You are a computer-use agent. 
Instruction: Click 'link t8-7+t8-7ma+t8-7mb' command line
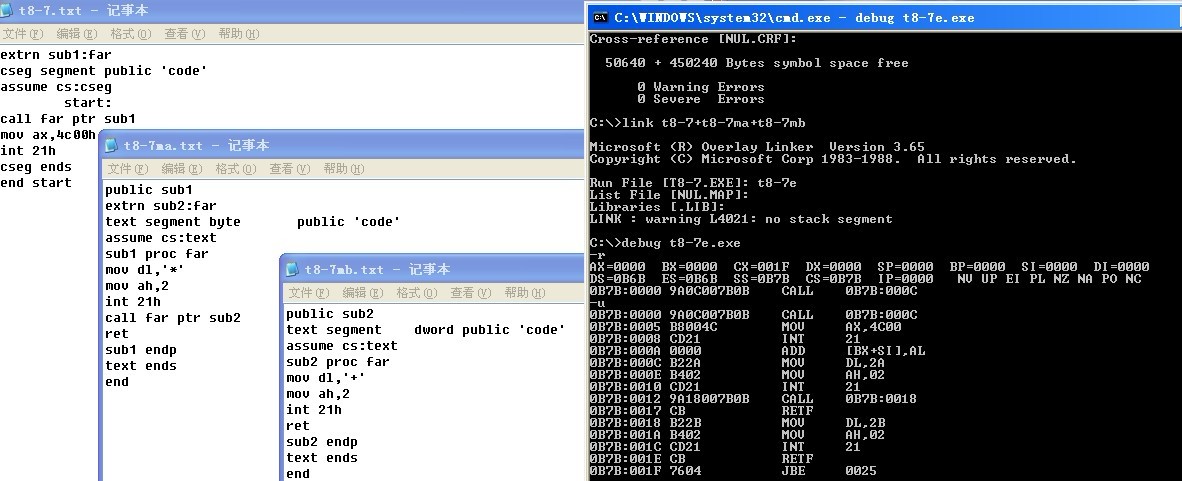(x=697, y=123)
